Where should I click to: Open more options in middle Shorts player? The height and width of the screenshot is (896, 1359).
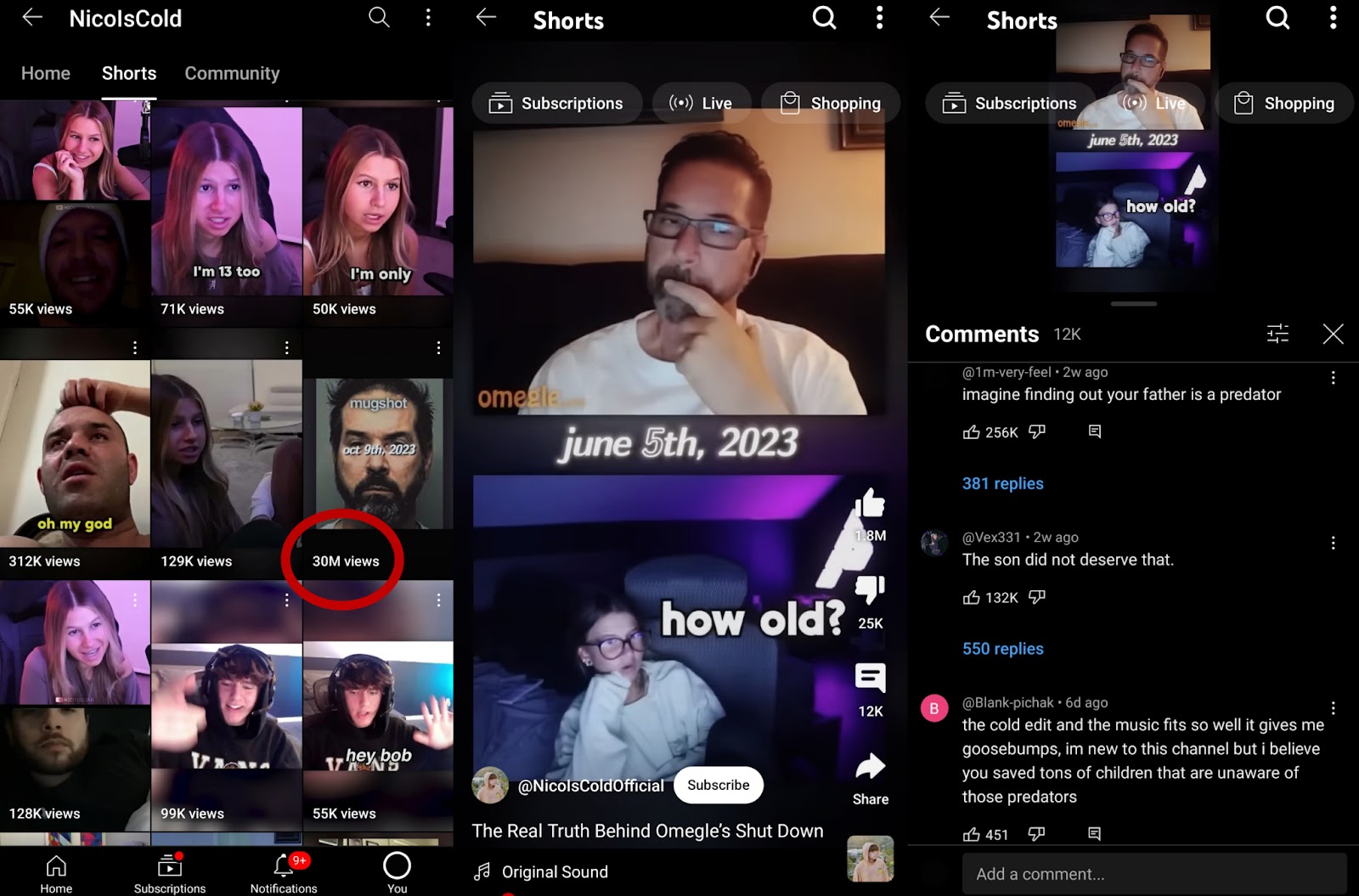pyautogui.click(x=880, y=17)
